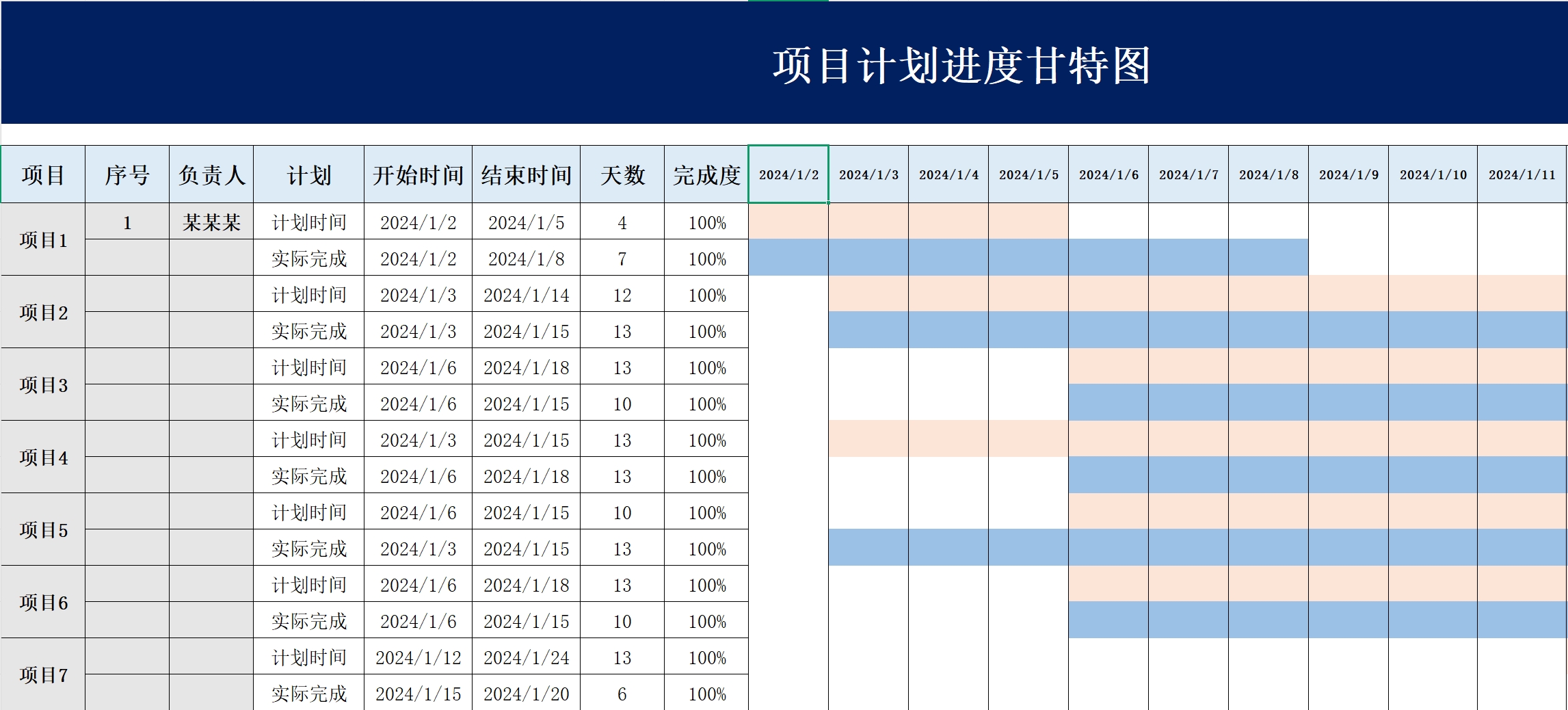Image resolution: width=1568 pixels, height=710 pixels.
Task: Select 项目1 实际完成 end date 2024/1/8
Action: (x=526, y=258)
